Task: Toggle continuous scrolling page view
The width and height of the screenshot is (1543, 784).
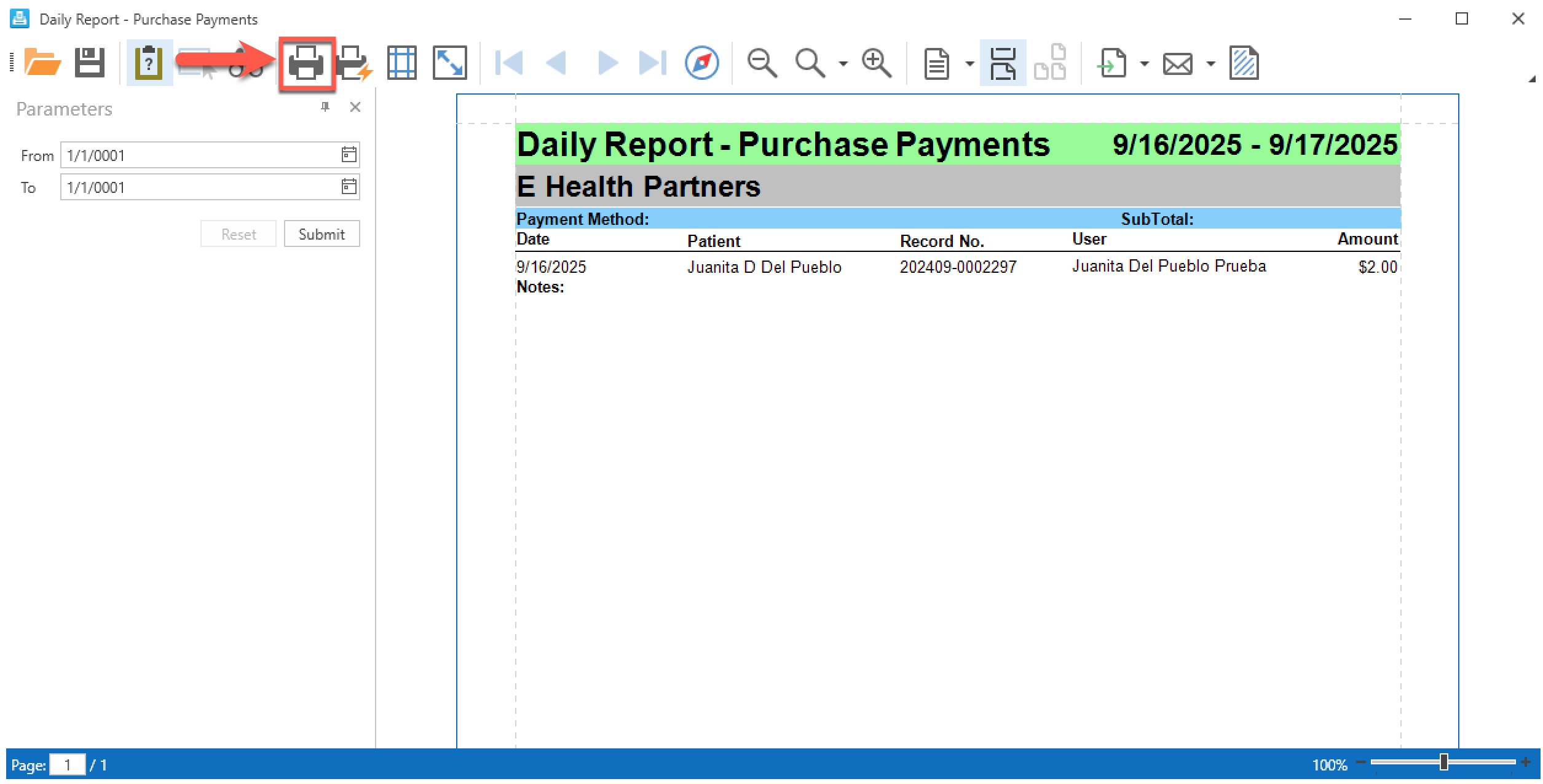Action: pyautogui.click(x=1003, y=63)
